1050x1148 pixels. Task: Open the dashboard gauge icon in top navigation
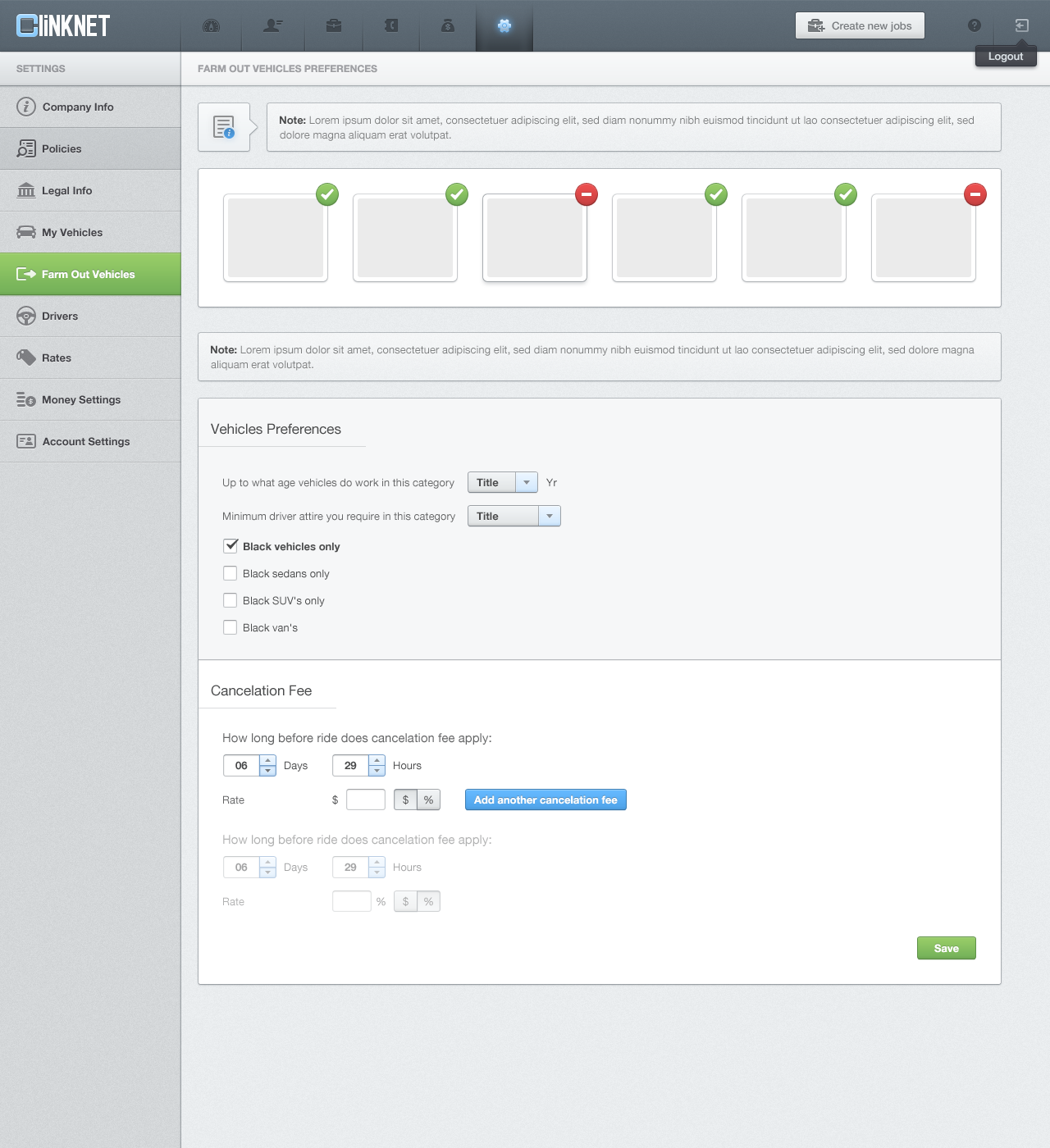pyautogui.click(x=211, y=25)
